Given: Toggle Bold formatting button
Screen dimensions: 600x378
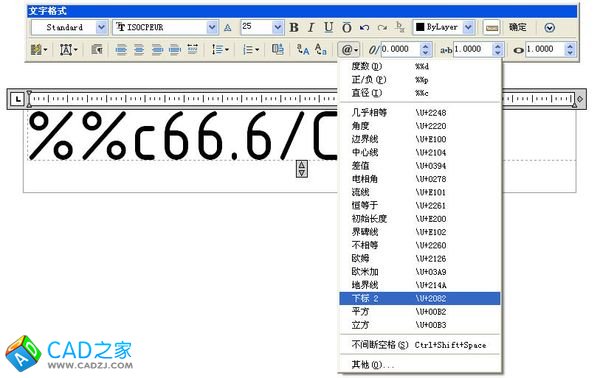Looking at the screenshot, I should [294, 28].
